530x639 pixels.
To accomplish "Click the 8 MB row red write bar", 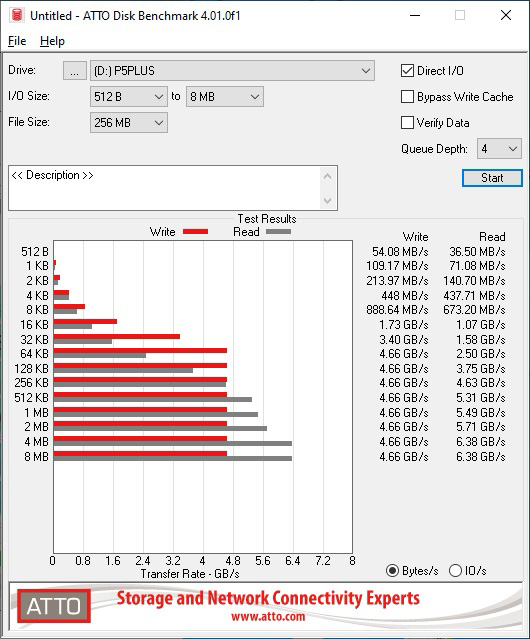I will (140, 454).
